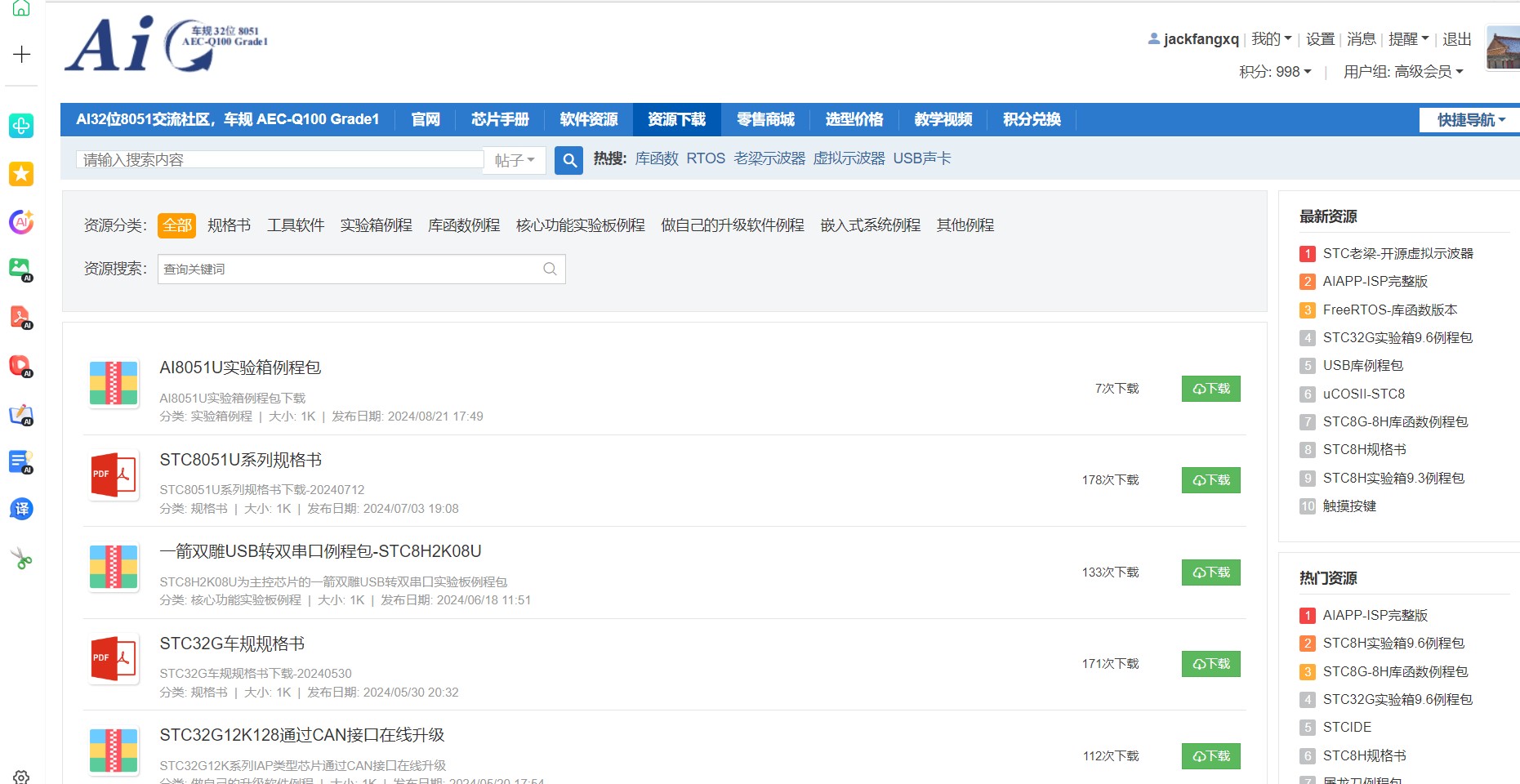Image resolution: width=1520 pixels, height=784 pixels.
Task: Open latest resource STC老梁-开源虚拟示波器
Action: point(1398,253)
